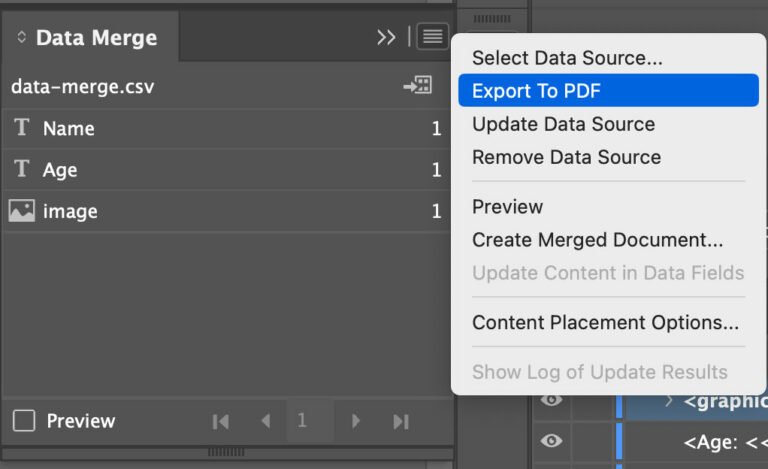This screenshot has height=469, width=768.
Task: Cycle panel size via Data Merge tab arrows
Action: click(x=22, y=38)
